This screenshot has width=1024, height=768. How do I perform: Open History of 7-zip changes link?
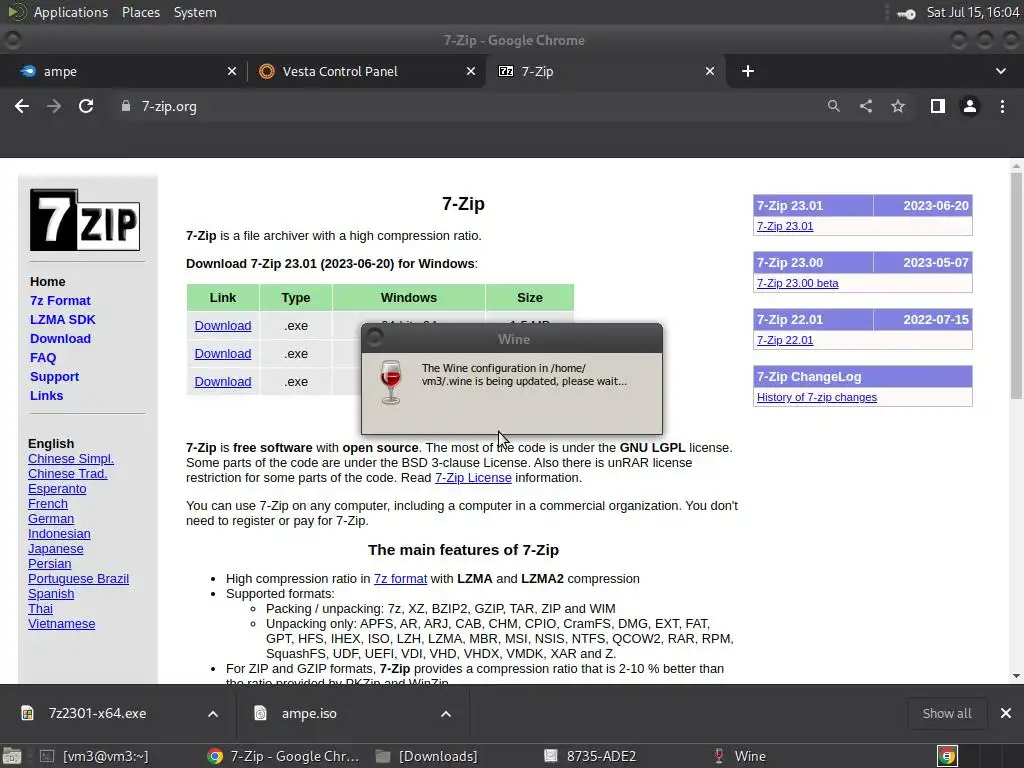click(x=816, y=397)
